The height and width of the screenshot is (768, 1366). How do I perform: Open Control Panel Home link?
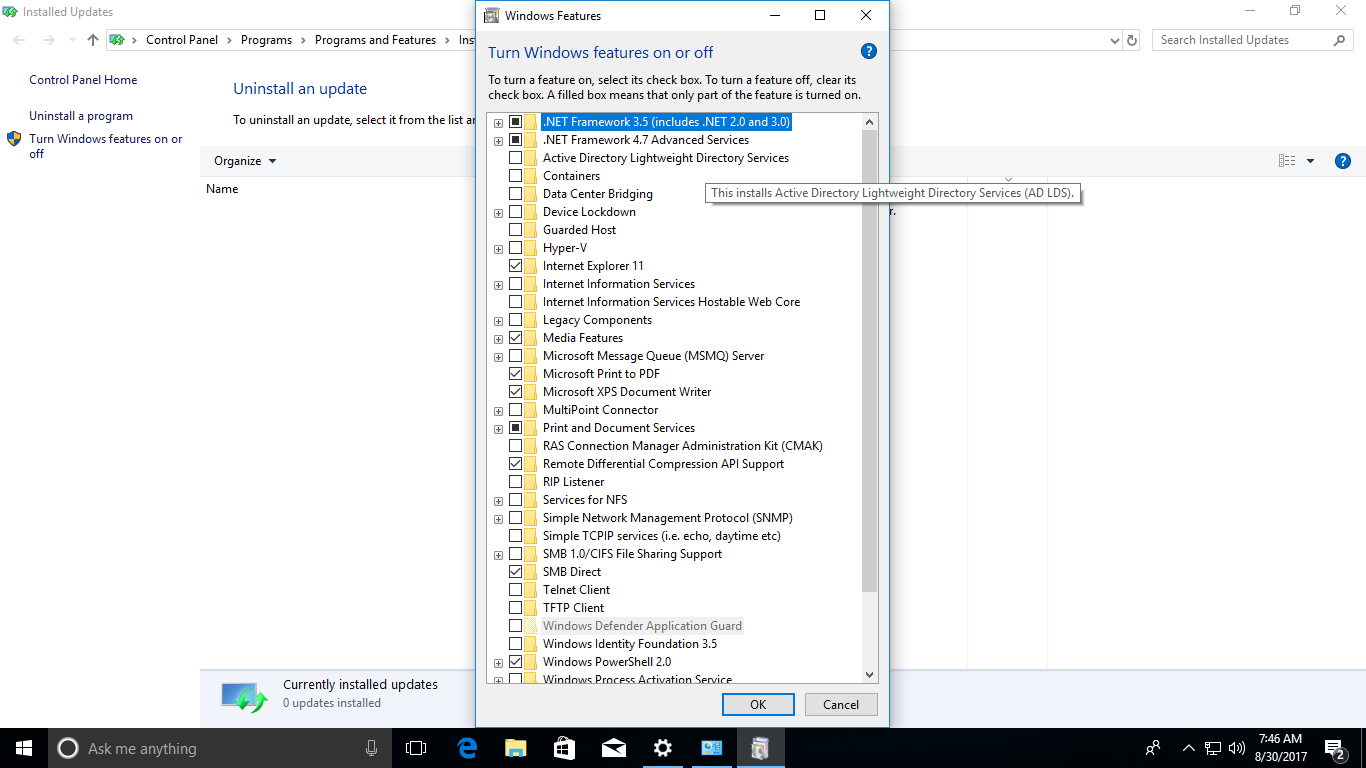click(83, 80)
